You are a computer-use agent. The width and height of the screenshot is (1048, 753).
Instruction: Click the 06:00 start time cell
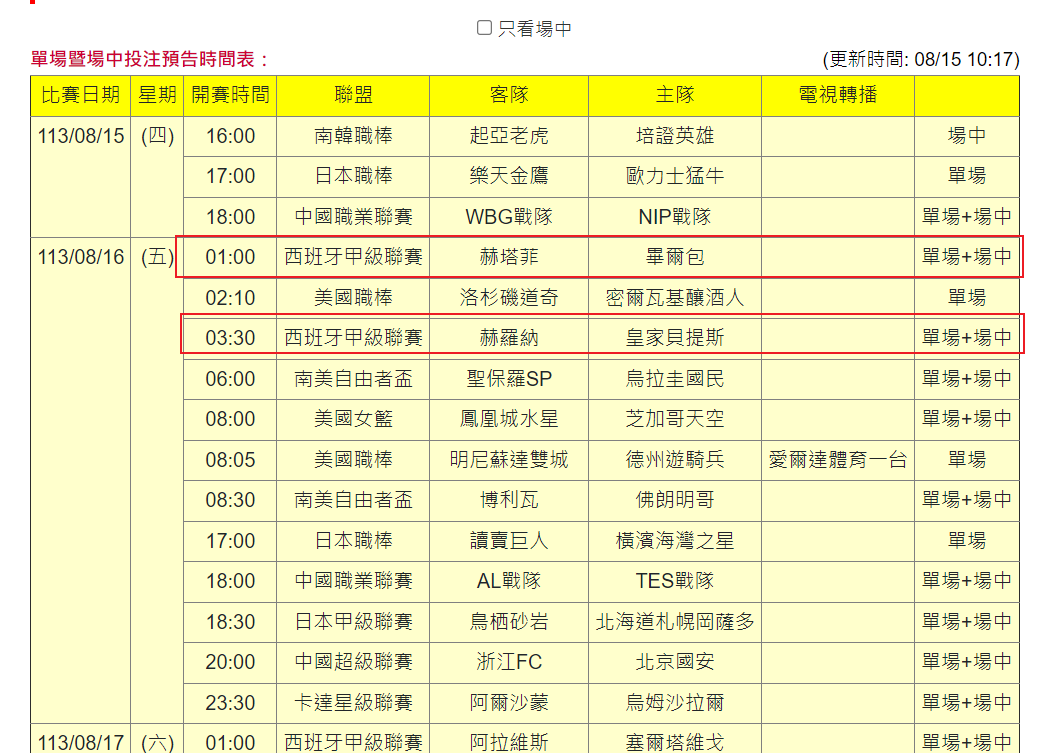click(230, 380)
